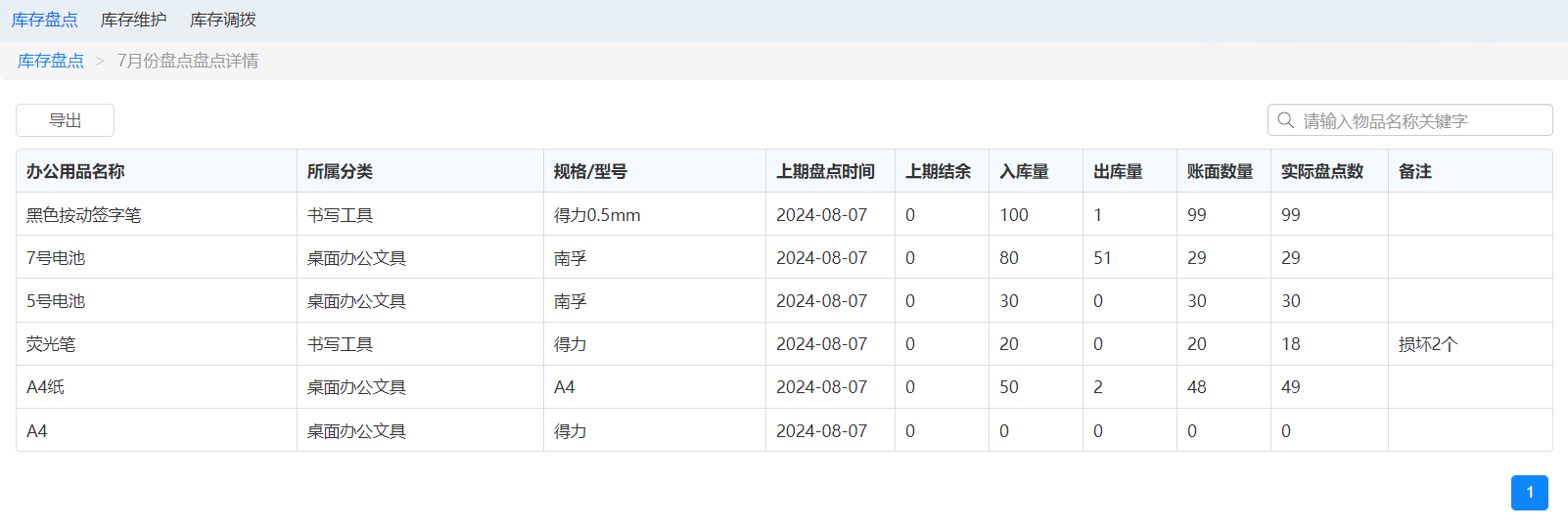The height and width of the screenshot is (531, 1568).
Task: Open the 库存盘点 top menu tab
Action: tap(45, 20)
